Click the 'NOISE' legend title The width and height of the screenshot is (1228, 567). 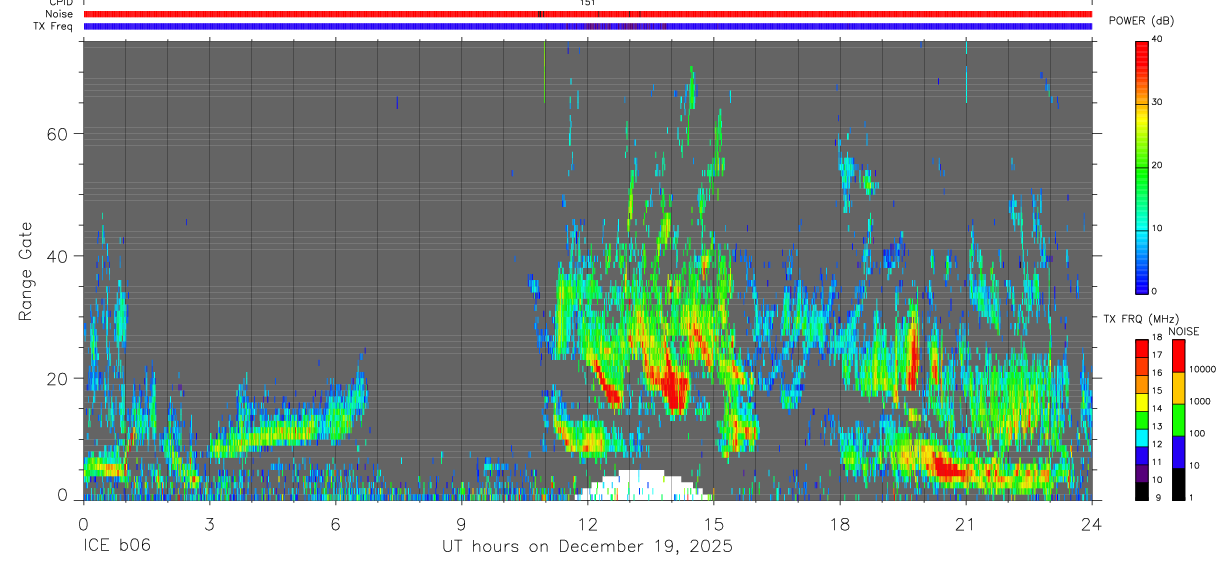click(1182, 332)
